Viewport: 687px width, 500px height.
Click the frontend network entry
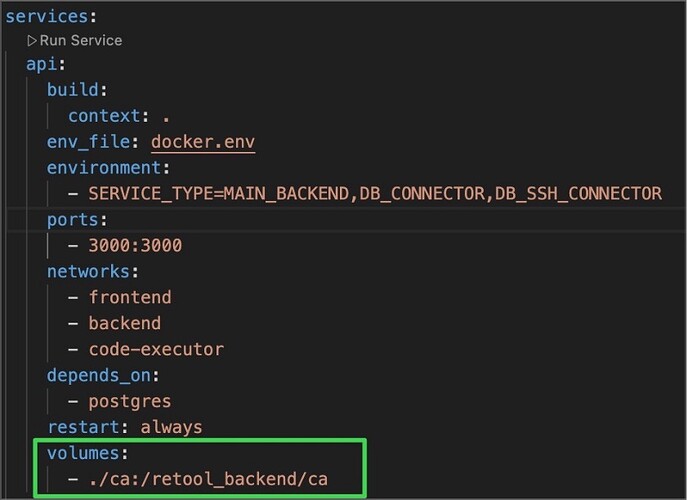130,297
